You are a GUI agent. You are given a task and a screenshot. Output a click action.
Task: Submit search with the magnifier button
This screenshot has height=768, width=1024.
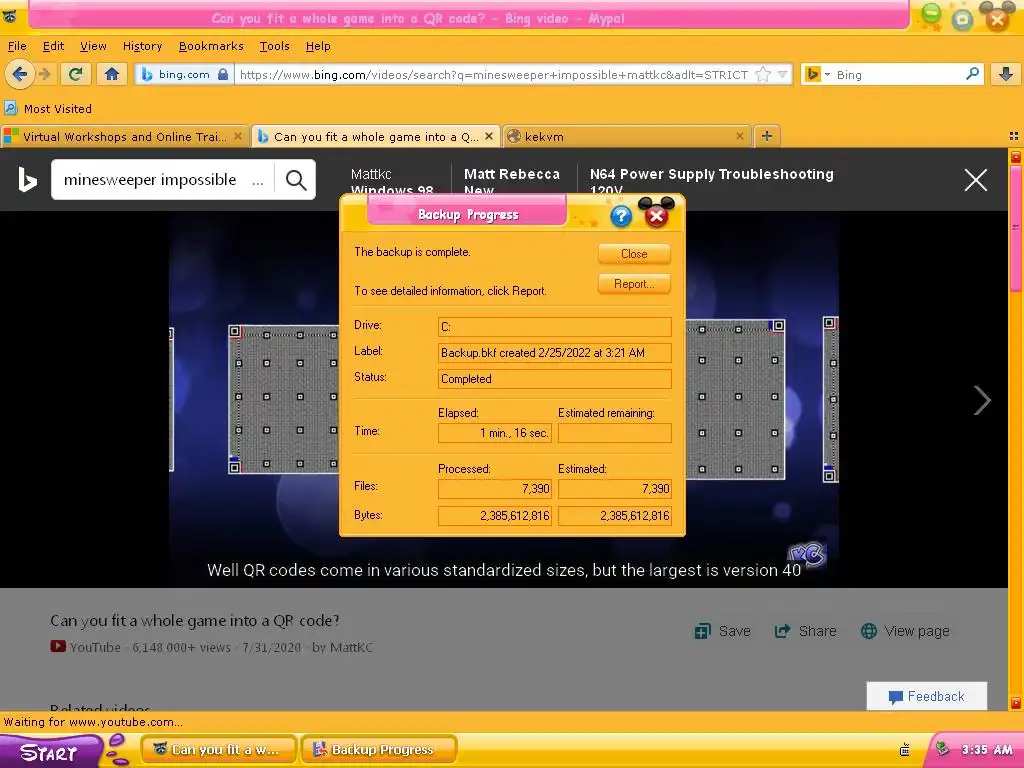coord(296,180)
